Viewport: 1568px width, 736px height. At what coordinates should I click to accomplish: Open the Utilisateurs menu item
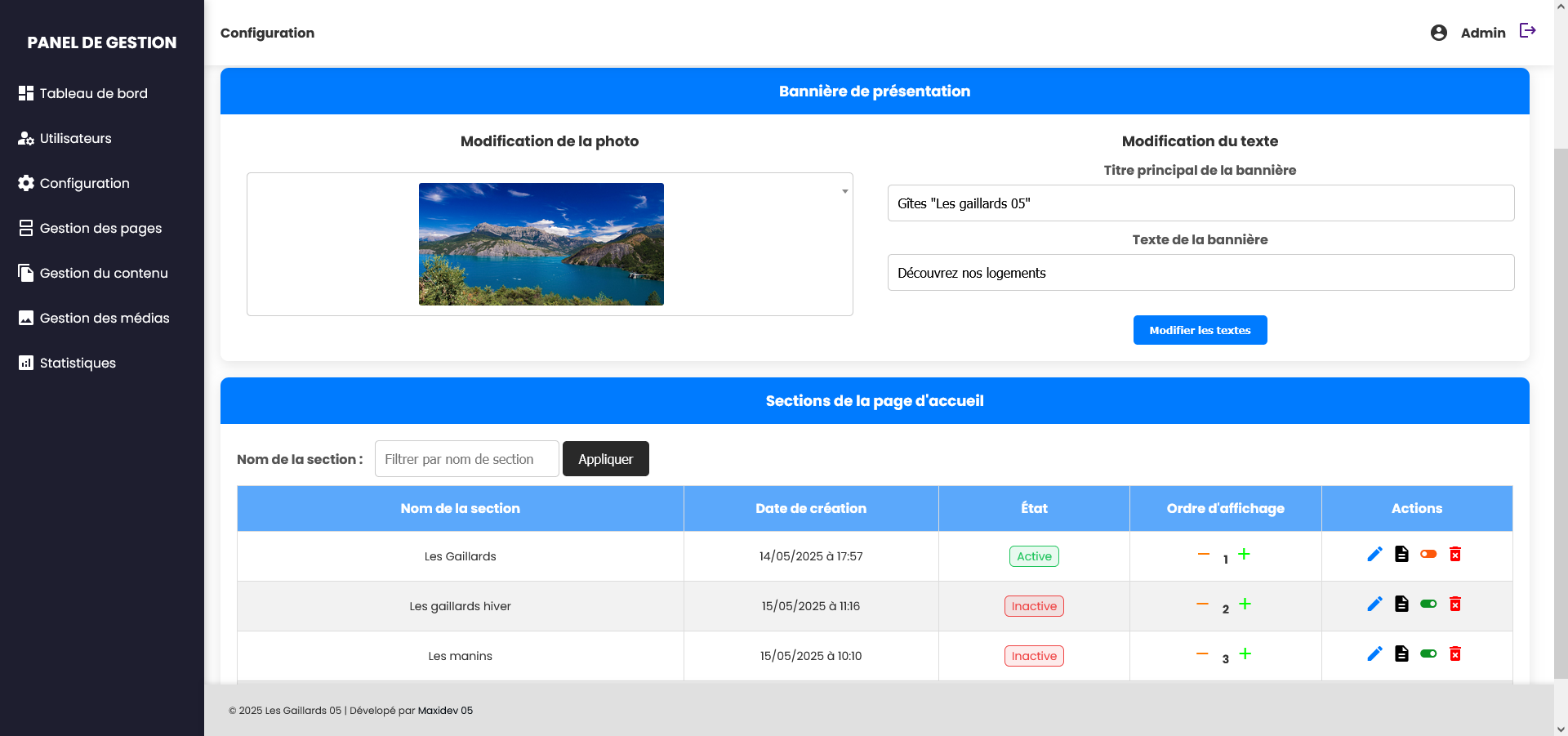(x=65, y=138)
